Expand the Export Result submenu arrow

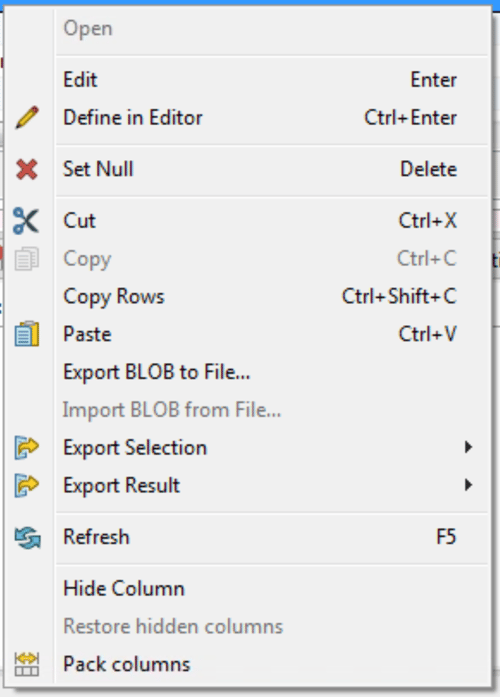pyautogui.click(x=468, y=485)
